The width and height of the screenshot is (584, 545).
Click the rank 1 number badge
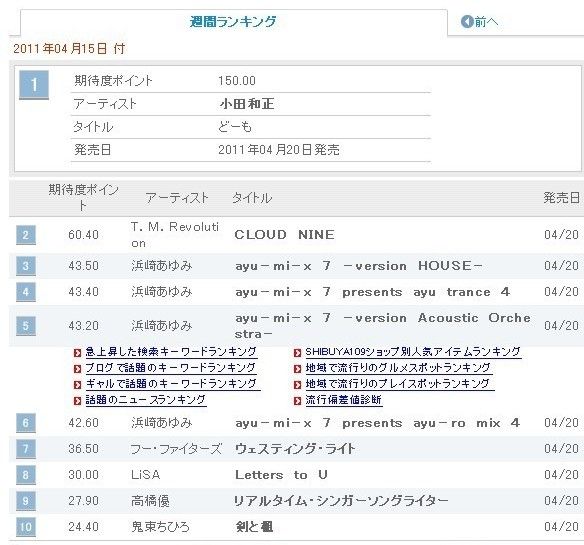pos(34,85)
